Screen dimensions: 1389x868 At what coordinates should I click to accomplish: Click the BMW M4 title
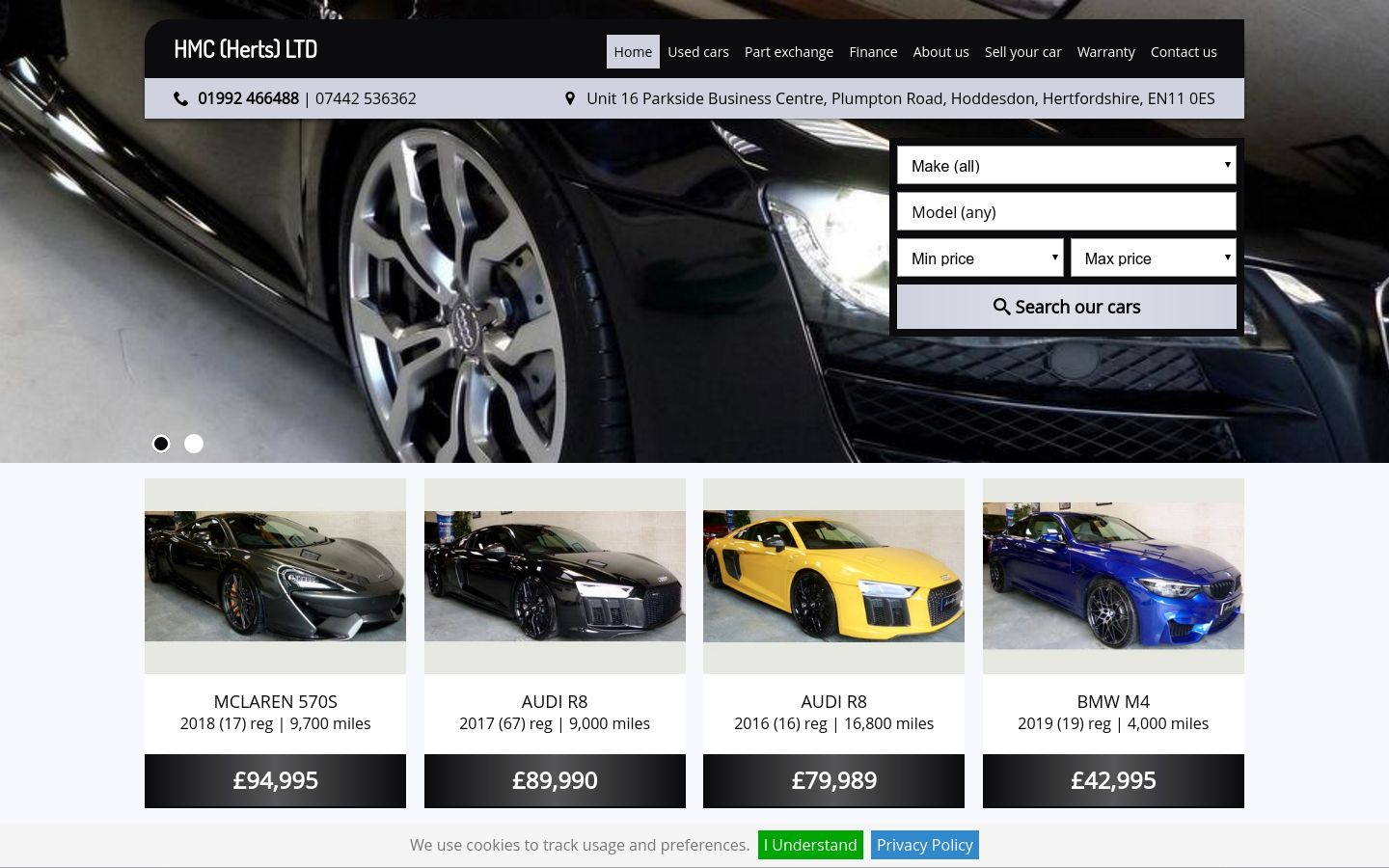click(1113, 701)
